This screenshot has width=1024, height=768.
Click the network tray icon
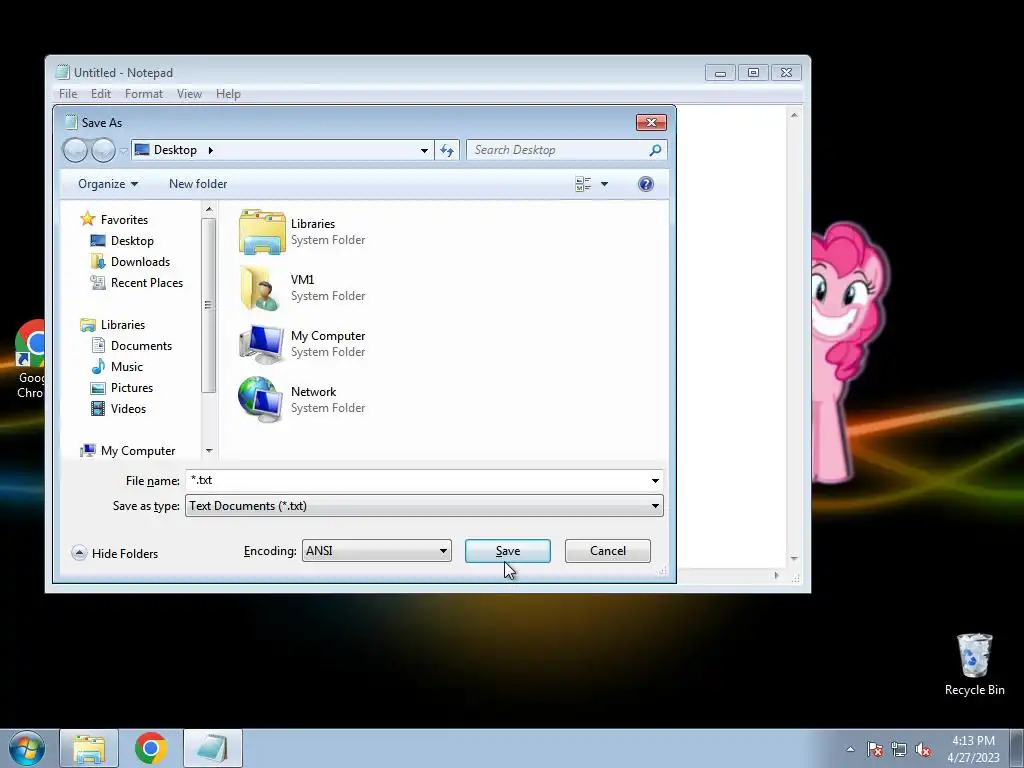point(899,749)
